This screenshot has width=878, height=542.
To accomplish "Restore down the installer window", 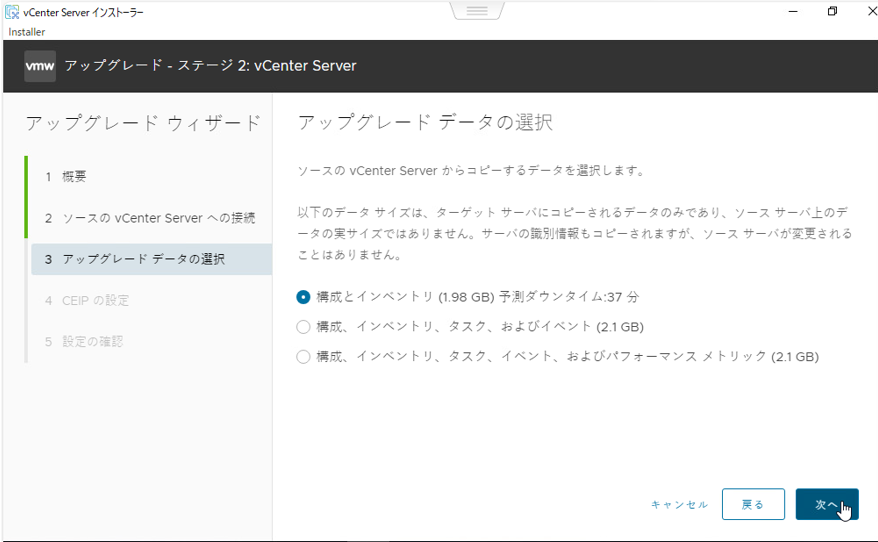I will click(x=832, y=11).
